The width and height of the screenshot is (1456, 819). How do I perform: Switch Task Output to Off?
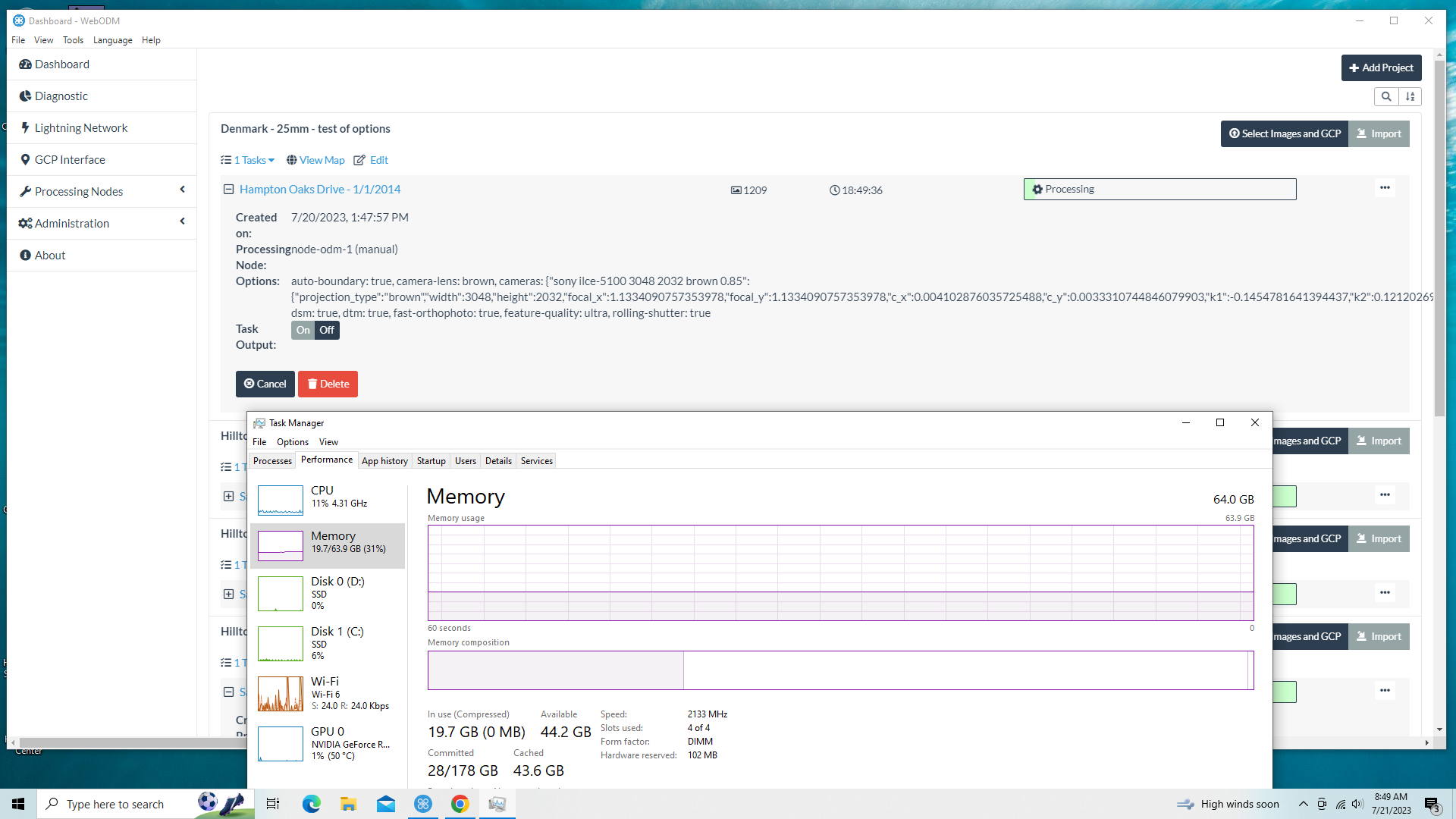[x=327, y=330]
